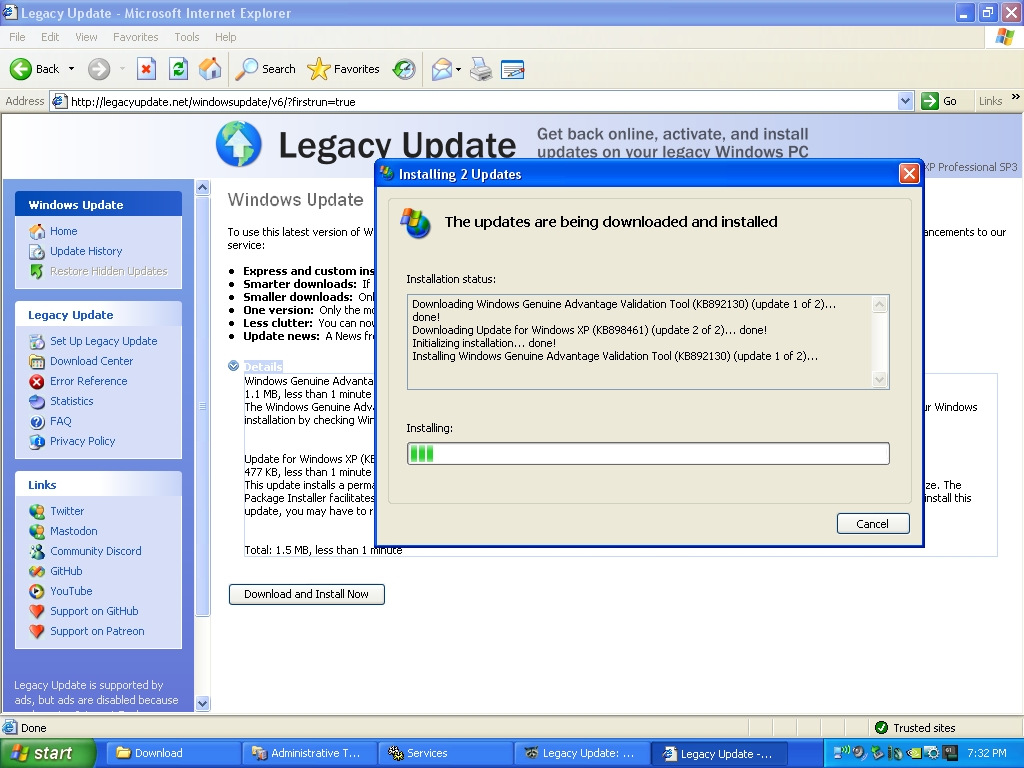This screenshot has height=768, width=1024.
Task: Expand the address bar dropdown list
Action: coord(905,101)
